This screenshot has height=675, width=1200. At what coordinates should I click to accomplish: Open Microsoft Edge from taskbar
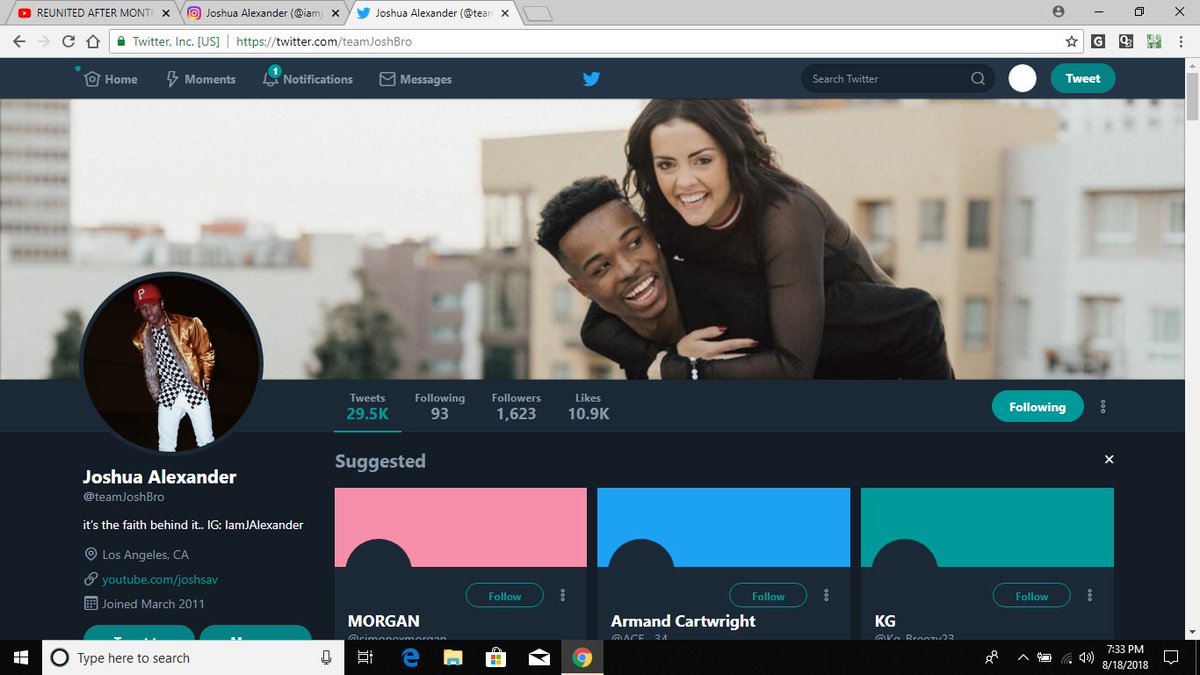tap(409, 658)
